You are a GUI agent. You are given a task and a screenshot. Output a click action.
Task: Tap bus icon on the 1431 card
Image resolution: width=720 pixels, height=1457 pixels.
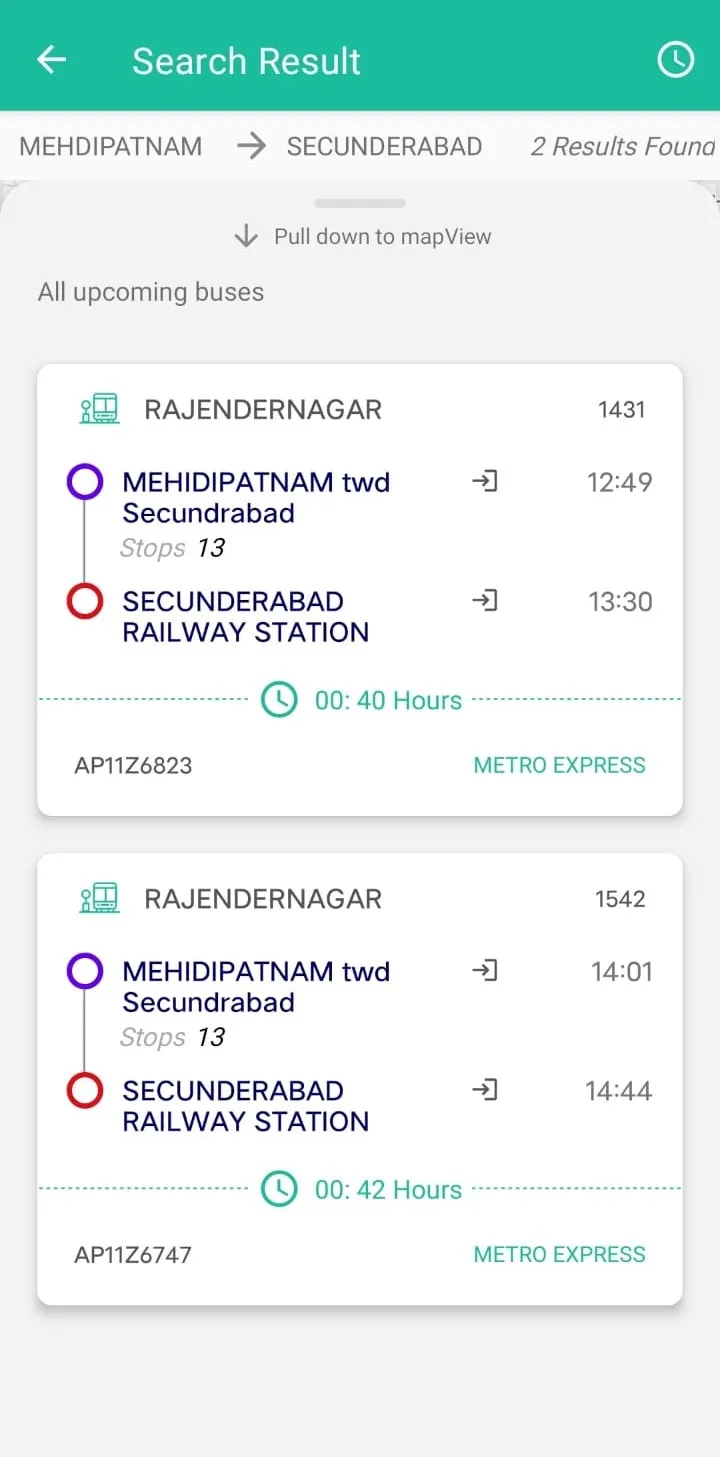click(100, 409)
